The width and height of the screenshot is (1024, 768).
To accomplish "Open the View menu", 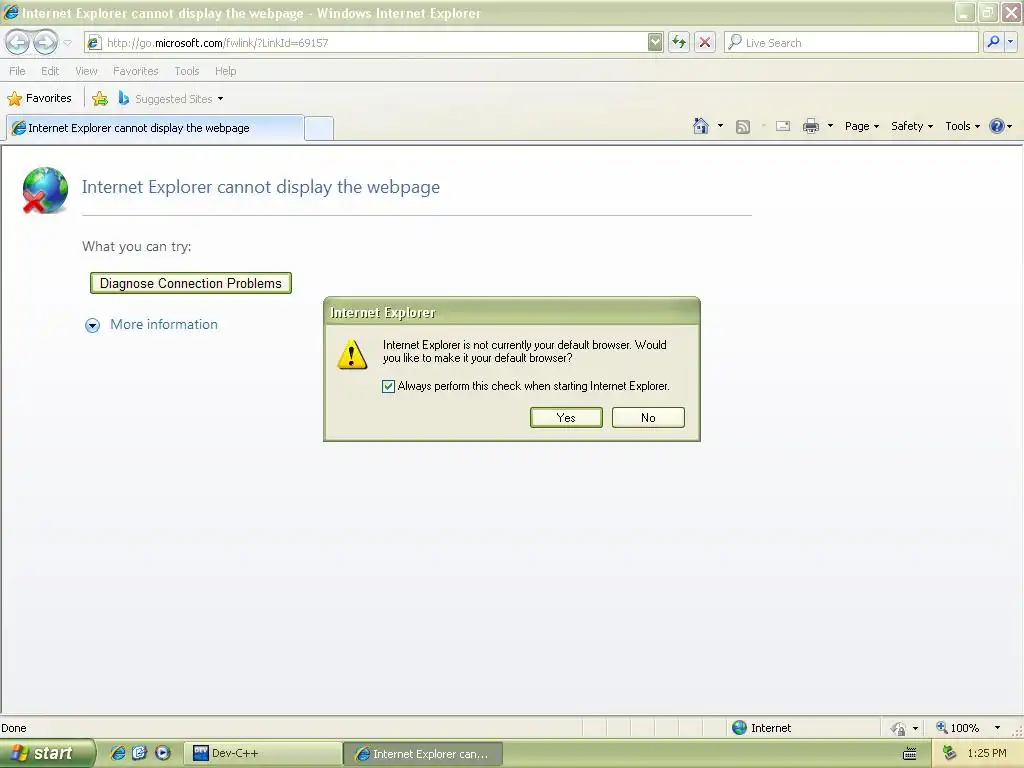I will pyautogui.click(x=86, y=71).
